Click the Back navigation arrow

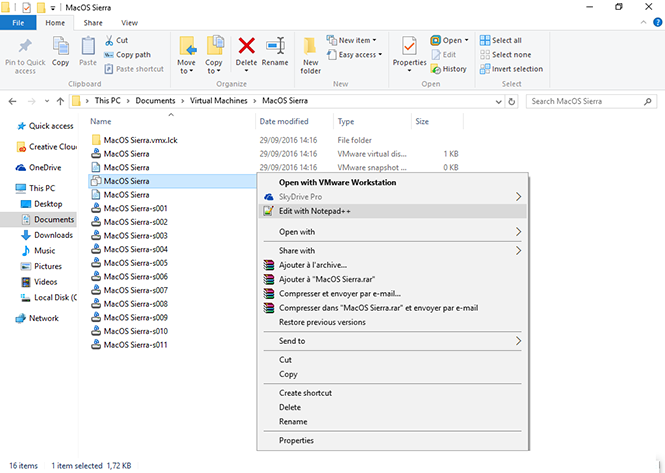(12, 101)
